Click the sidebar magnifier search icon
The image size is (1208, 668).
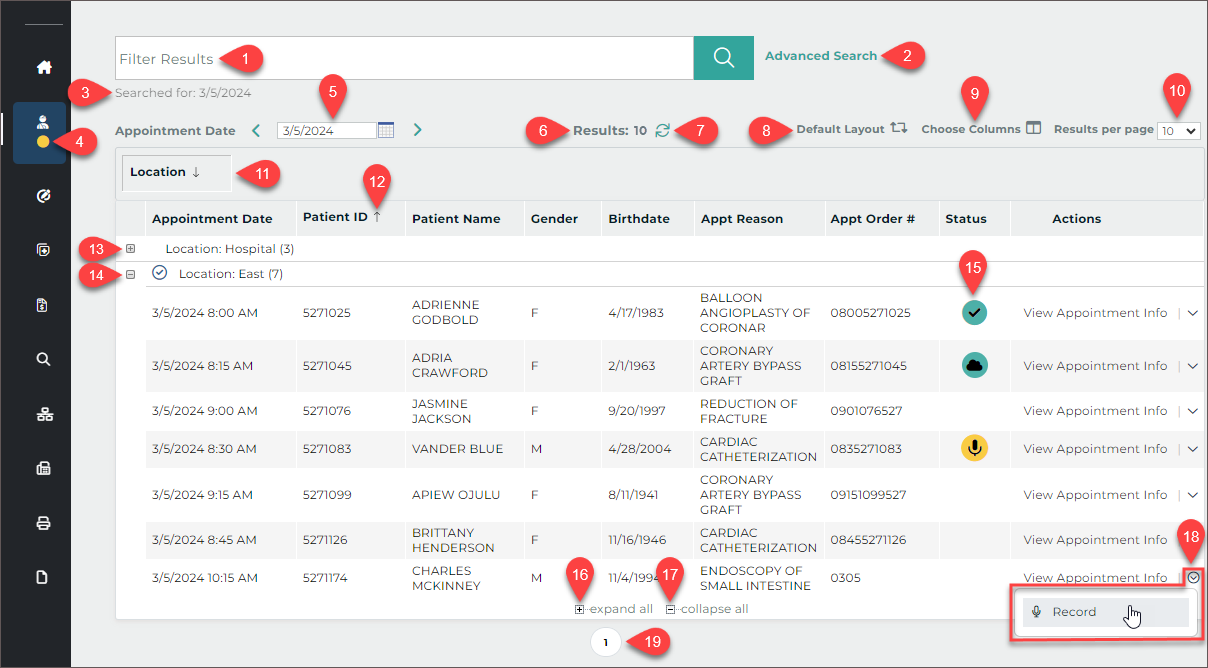[43, 359]
